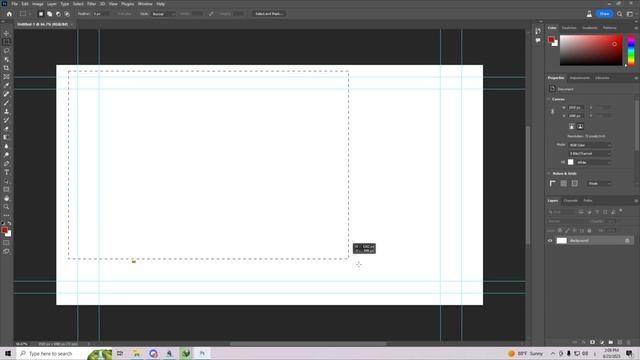
Task: Open the History panel icon
Action: click(x=538, y=31)
